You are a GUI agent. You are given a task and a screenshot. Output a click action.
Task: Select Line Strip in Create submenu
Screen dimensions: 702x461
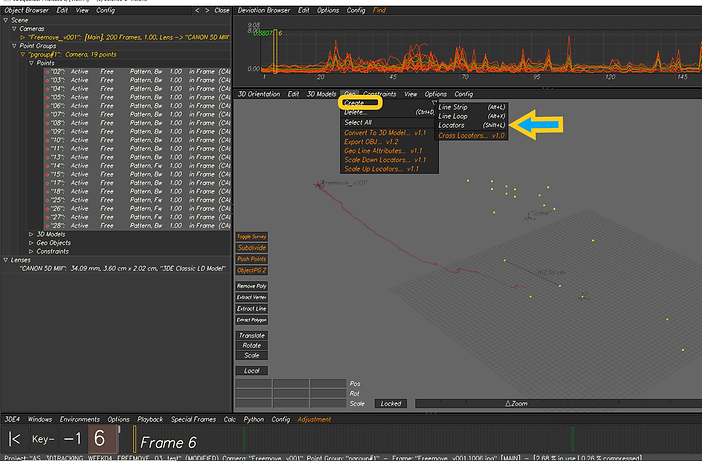point(471,107)
